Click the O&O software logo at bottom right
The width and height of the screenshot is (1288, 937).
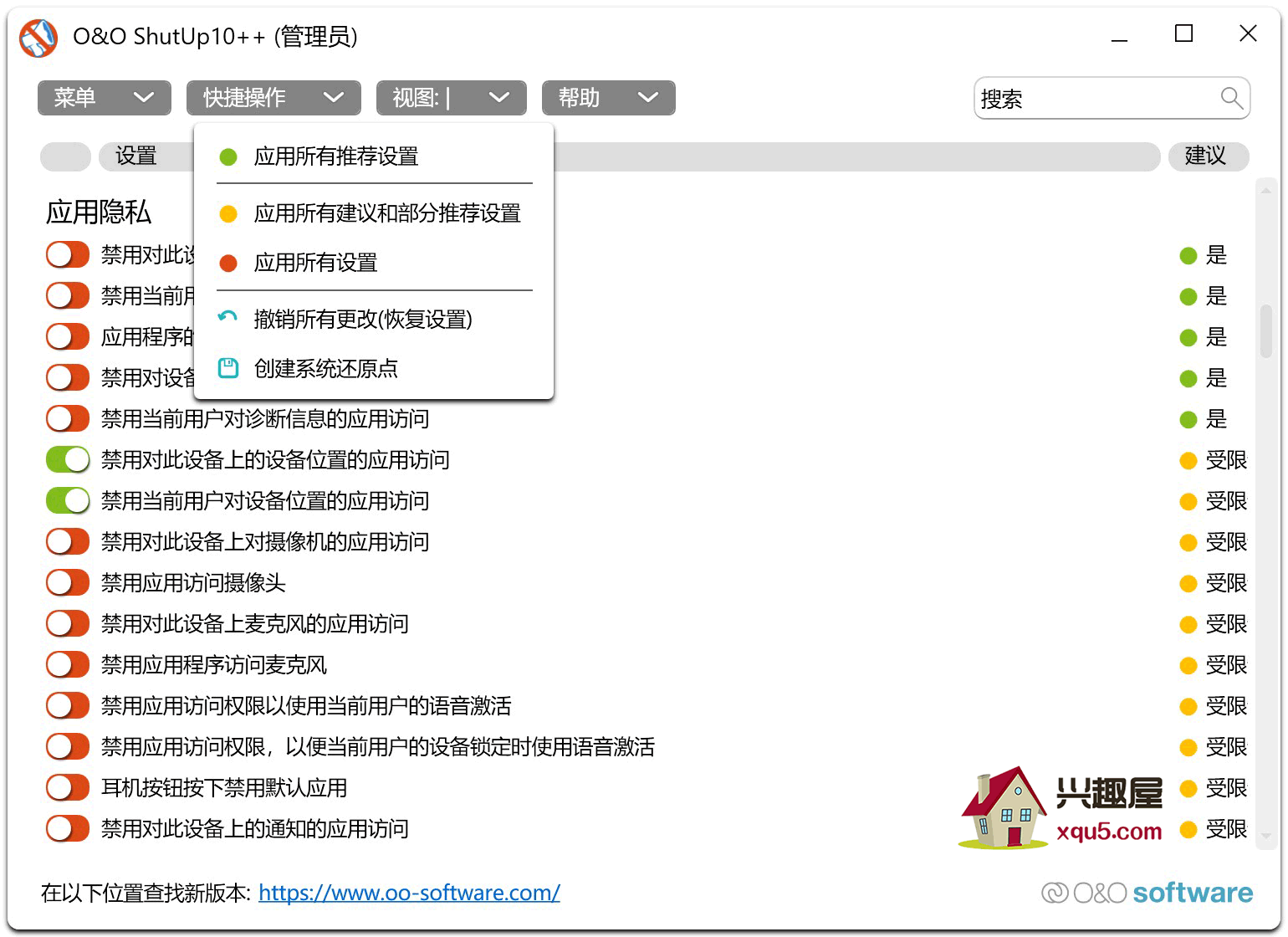pyautogui.click(x=1147, y=893)
